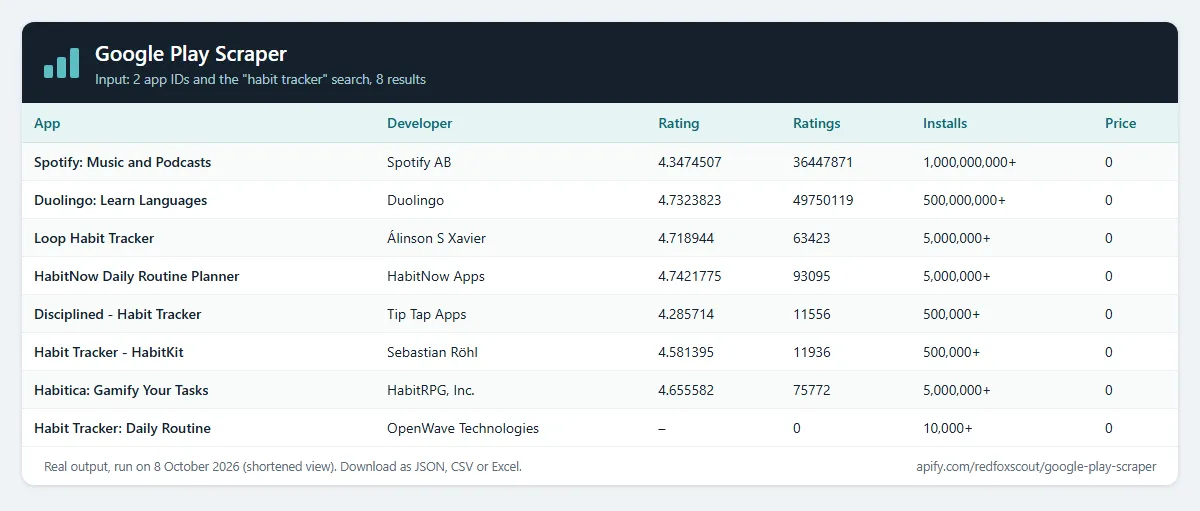Click ratings count 93095
The height and width of the screenshot is (511, 1200).
(x=812, y=276)
